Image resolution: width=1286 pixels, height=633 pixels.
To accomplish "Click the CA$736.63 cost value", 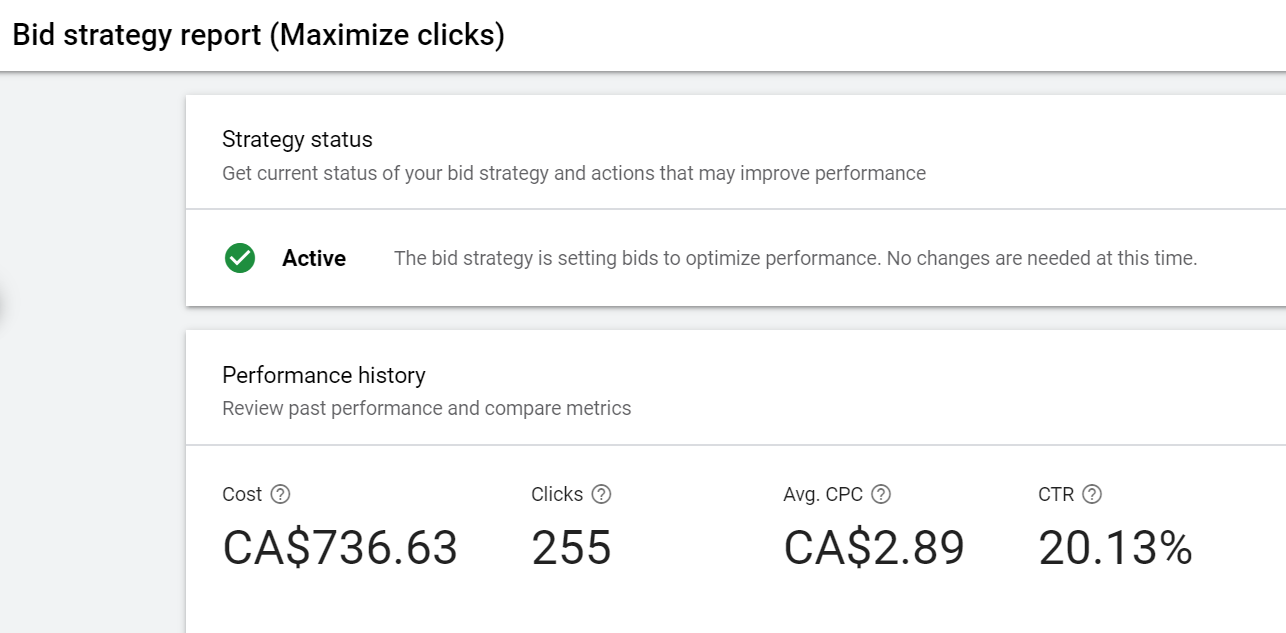I will point(340,548).
